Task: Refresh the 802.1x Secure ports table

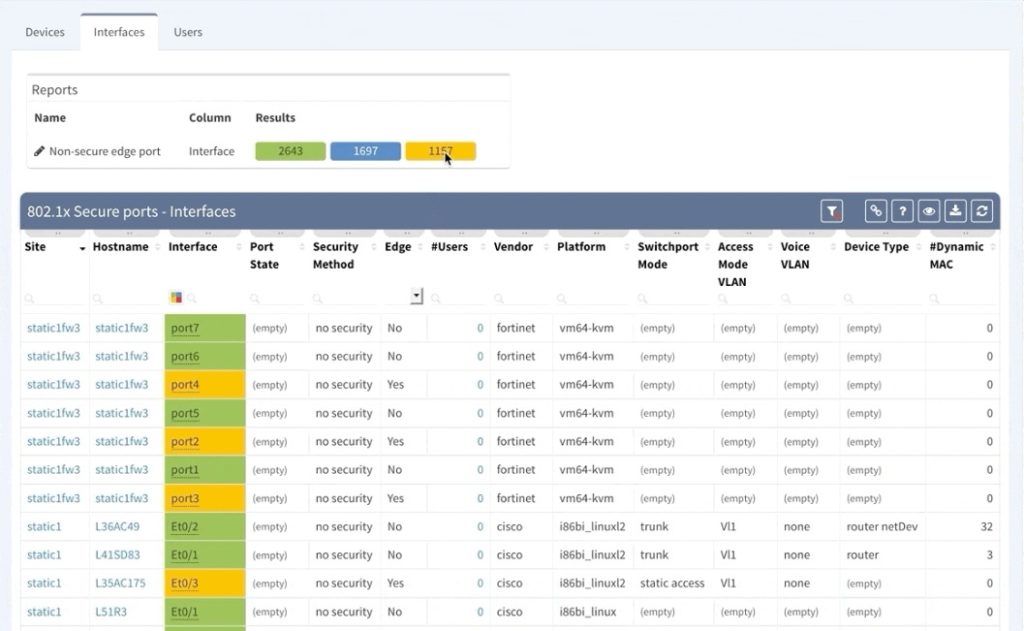Action: pyautogui.click(x=982, y=211)
